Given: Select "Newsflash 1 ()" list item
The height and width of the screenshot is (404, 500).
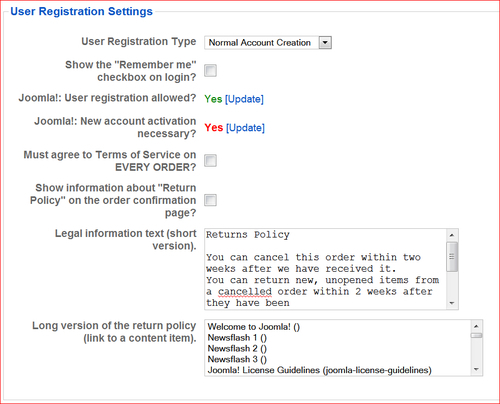Looking at the screenshot, I should tap(337, 338).
